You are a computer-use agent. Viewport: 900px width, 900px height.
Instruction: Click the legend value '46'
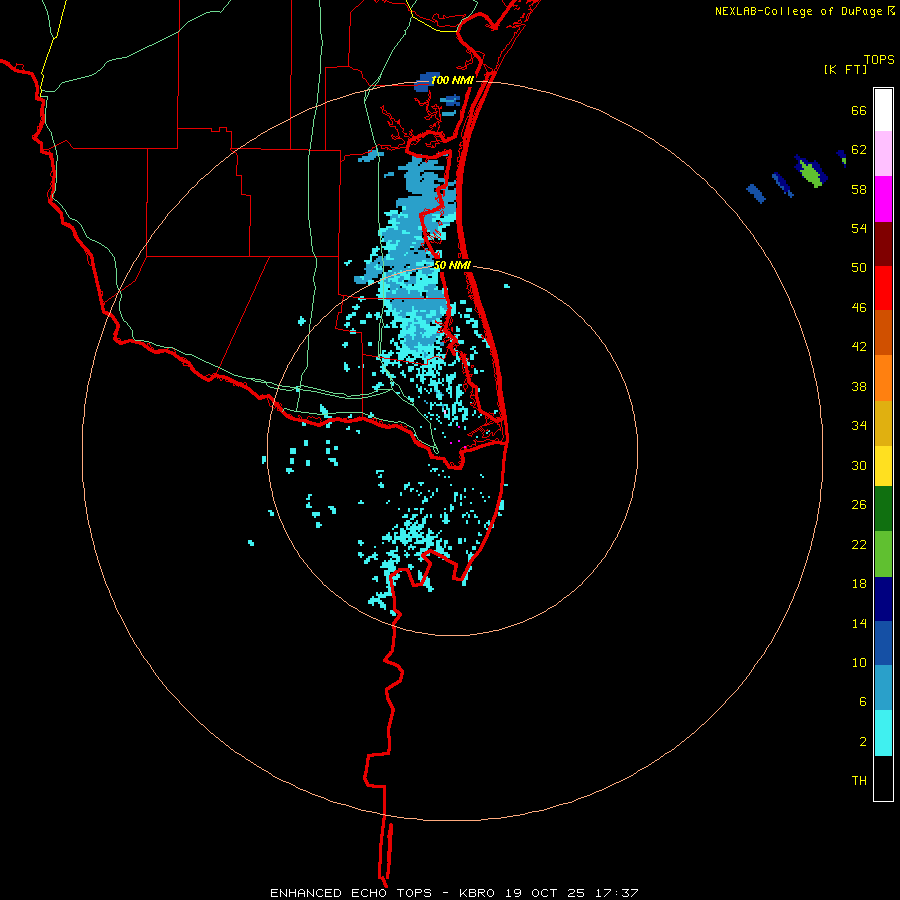[859, 308]
